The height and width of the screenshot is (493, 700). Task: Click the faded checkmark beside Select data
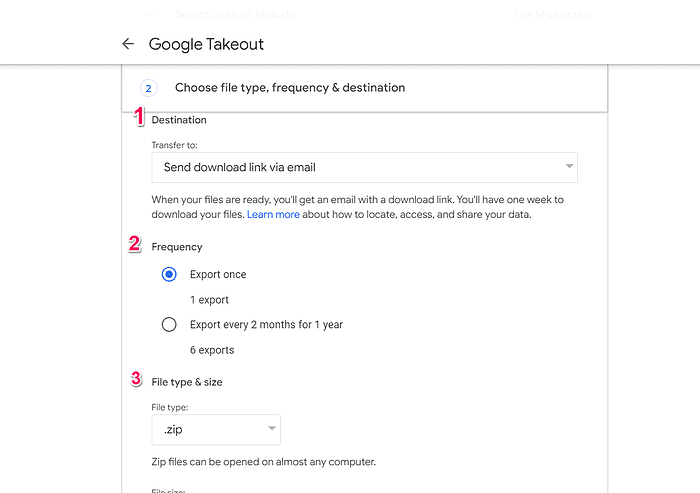click(149, 13)
